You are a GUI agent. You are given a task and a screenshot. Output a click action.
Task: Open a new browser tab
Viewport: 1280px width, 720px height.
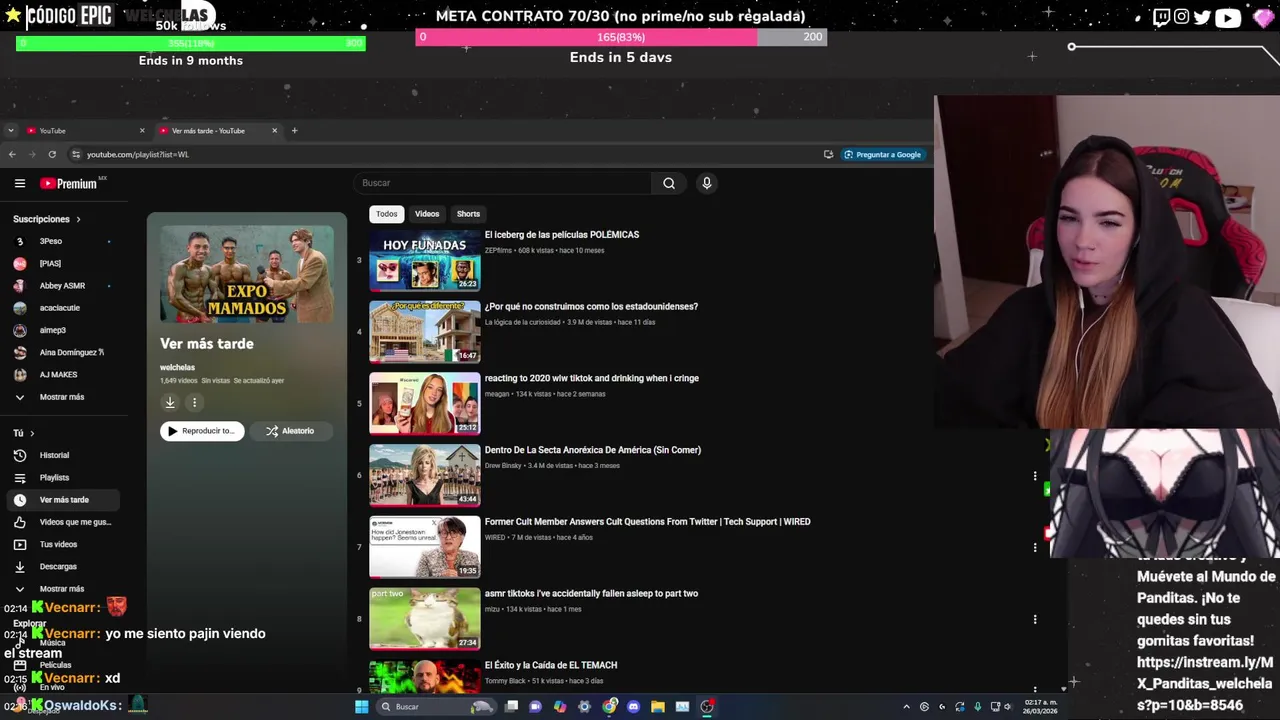294,130
